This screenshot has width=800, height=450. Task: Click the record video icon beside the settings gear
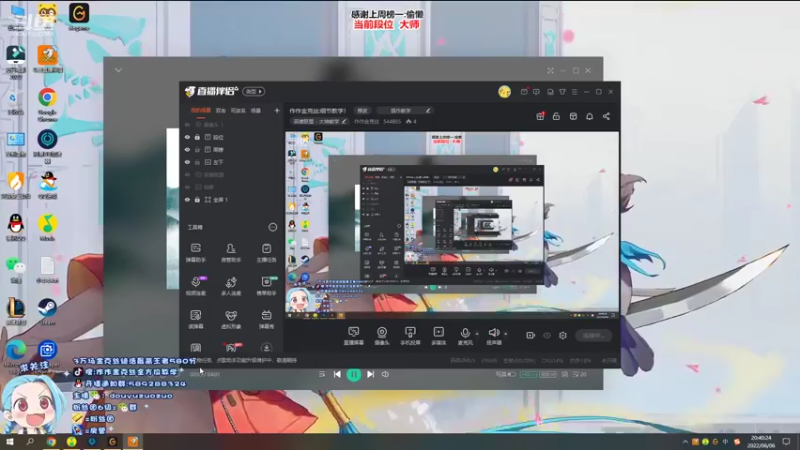pos(531,335)
